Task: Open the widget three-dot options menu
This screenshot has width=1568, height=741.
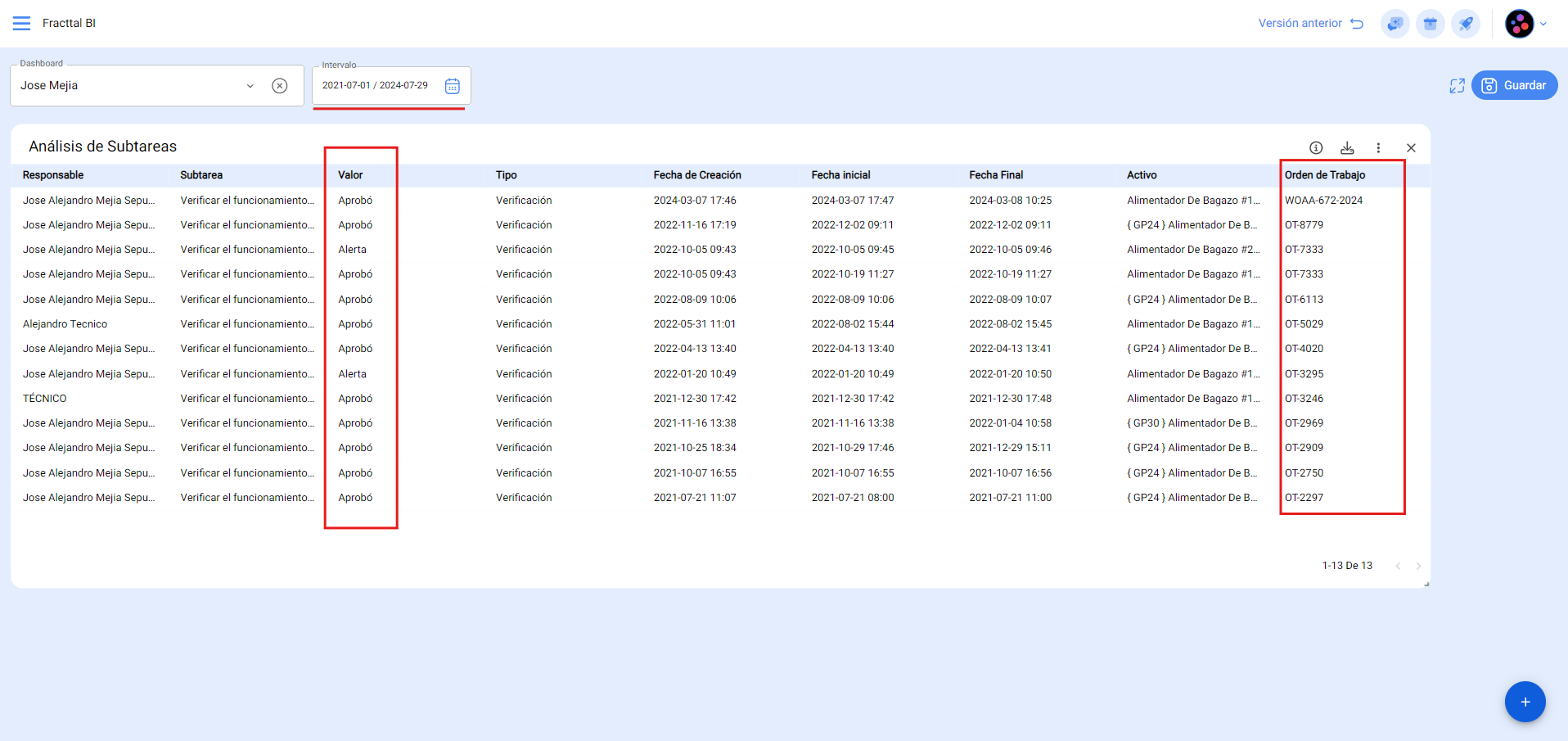Action: coord(1378,148)
